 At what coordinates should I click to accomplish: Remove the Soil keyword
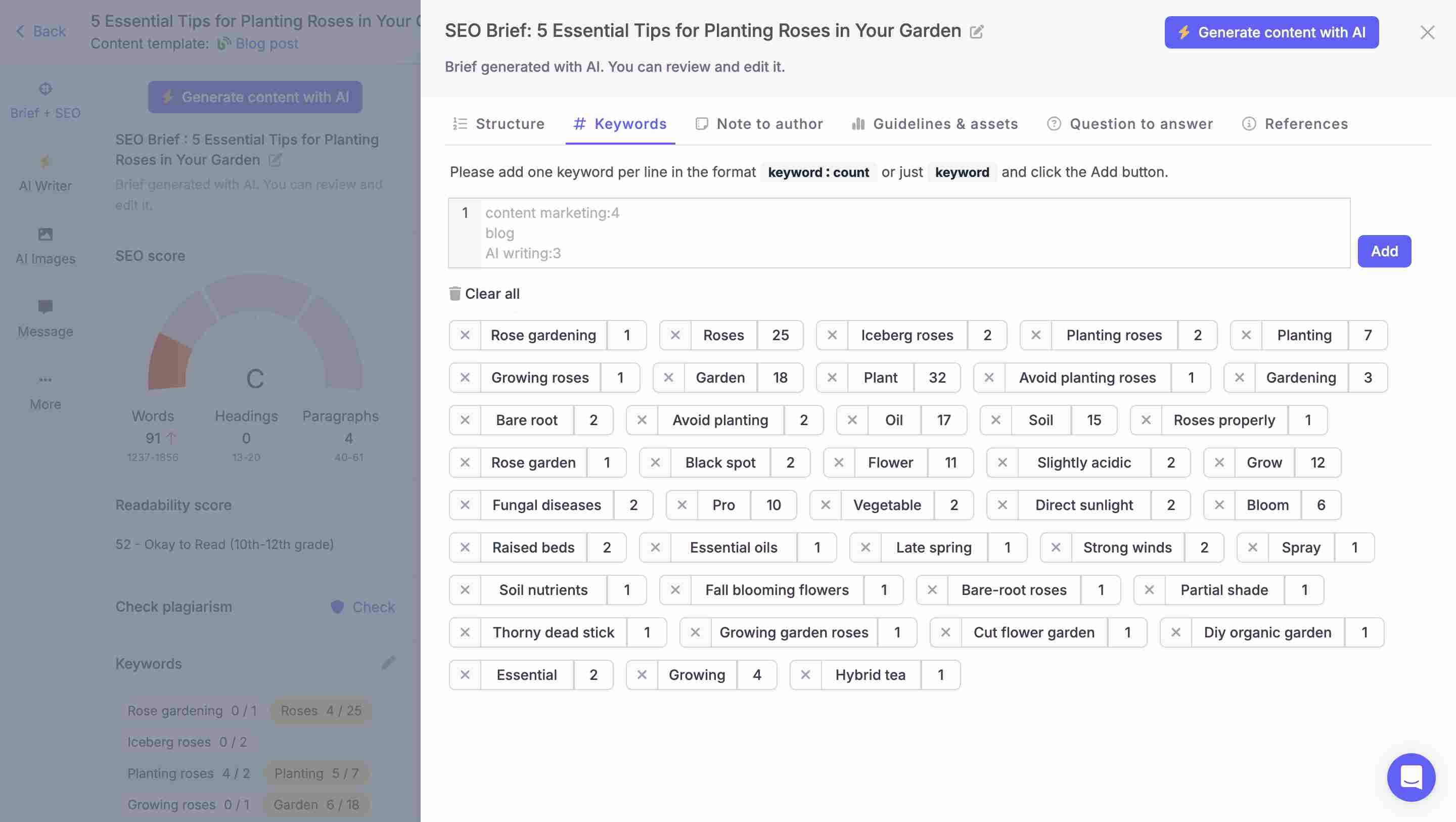click(995, 420)
